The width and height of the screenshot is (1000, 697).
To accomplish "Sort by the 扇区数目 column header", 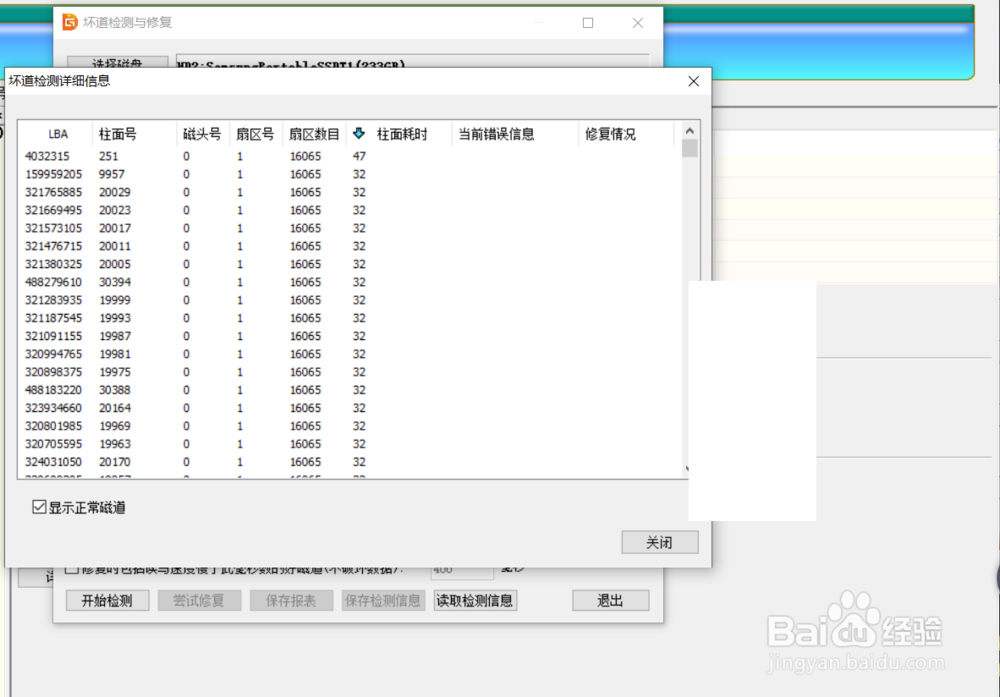I will pyautogui.click(x=314, y=134).
